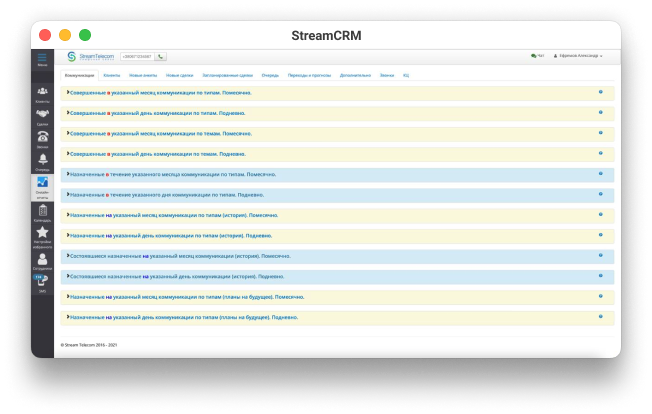Expand 'Назначенные на указанный месяц (история)' chevron
Viewport: 652px width, 414px height.
coord(68,215)
